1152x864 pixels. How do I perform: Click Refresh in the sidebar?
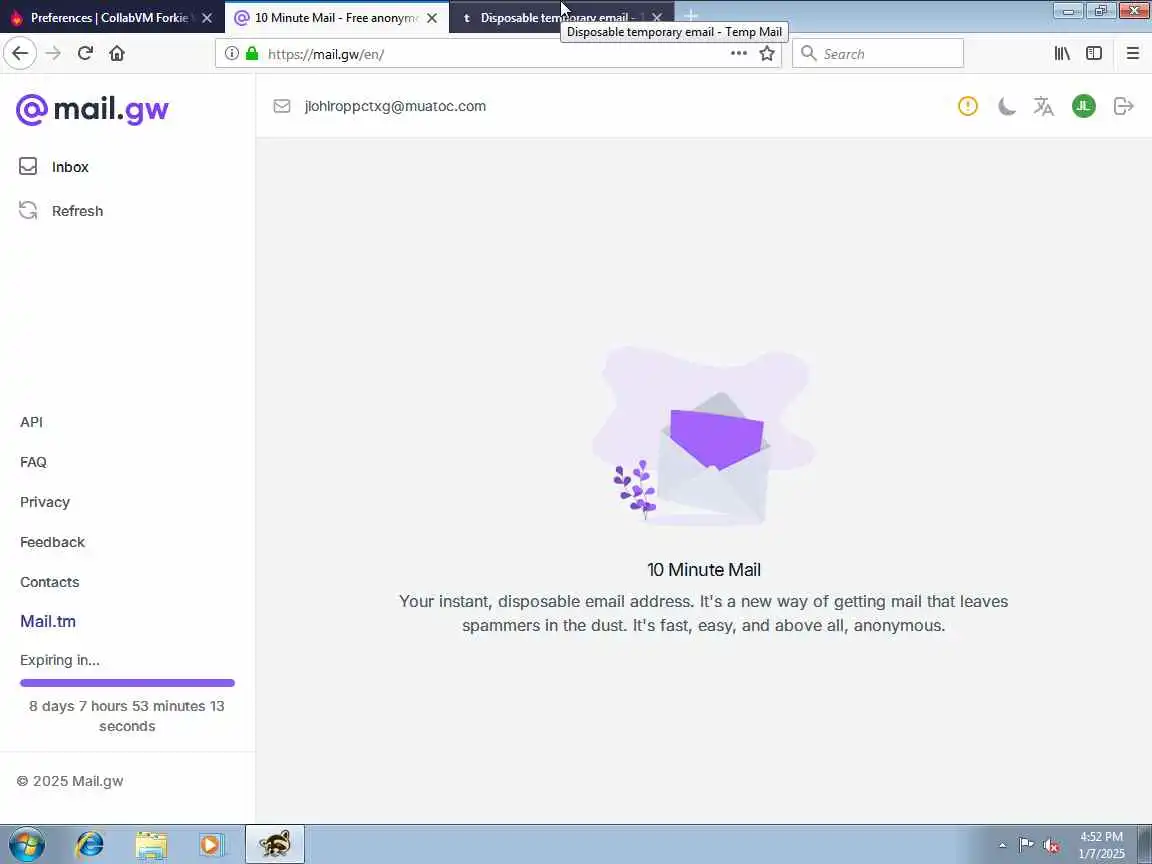pos(77,212)
